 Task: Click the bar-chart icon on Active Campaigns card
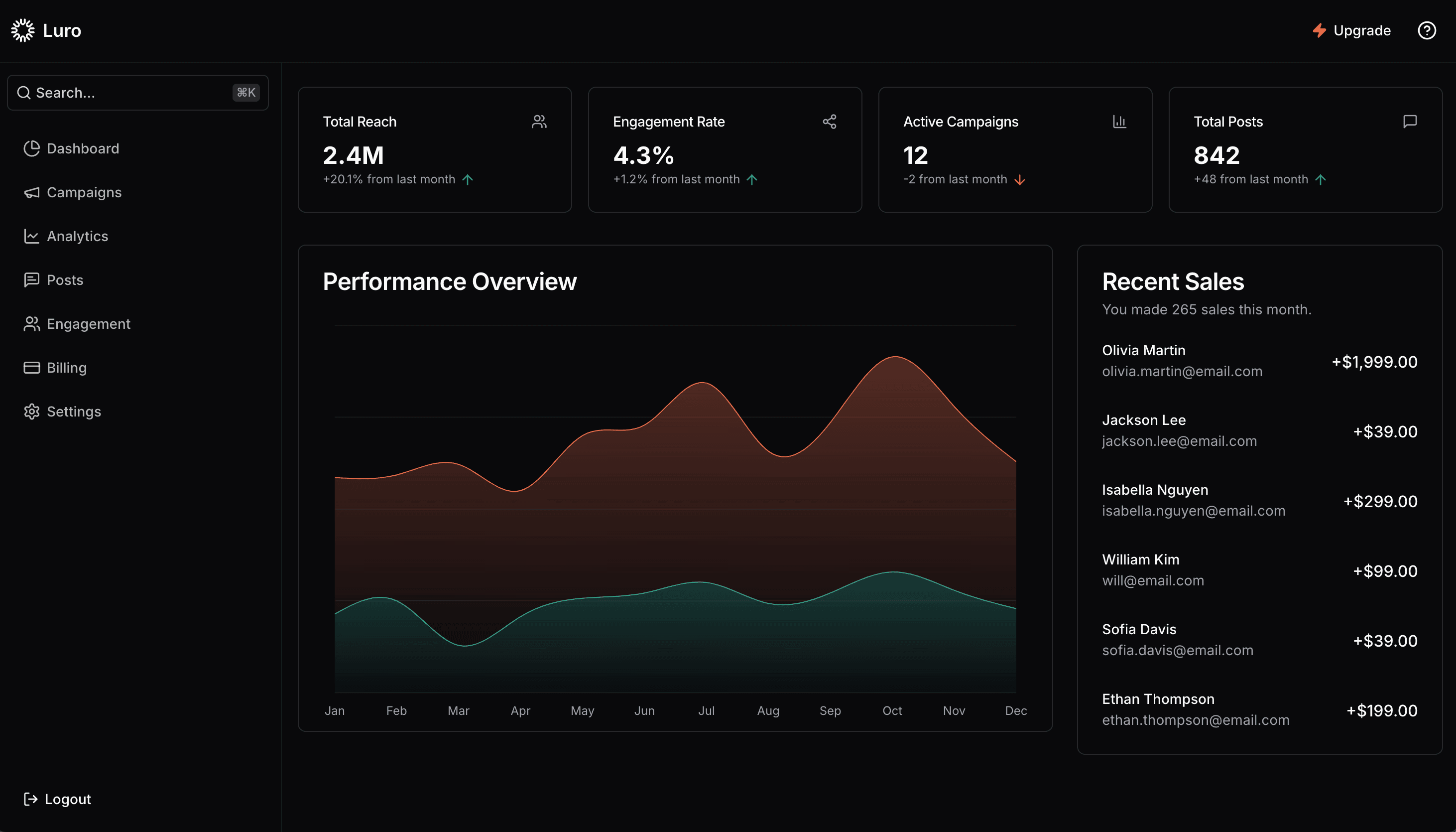[1119, 121]
